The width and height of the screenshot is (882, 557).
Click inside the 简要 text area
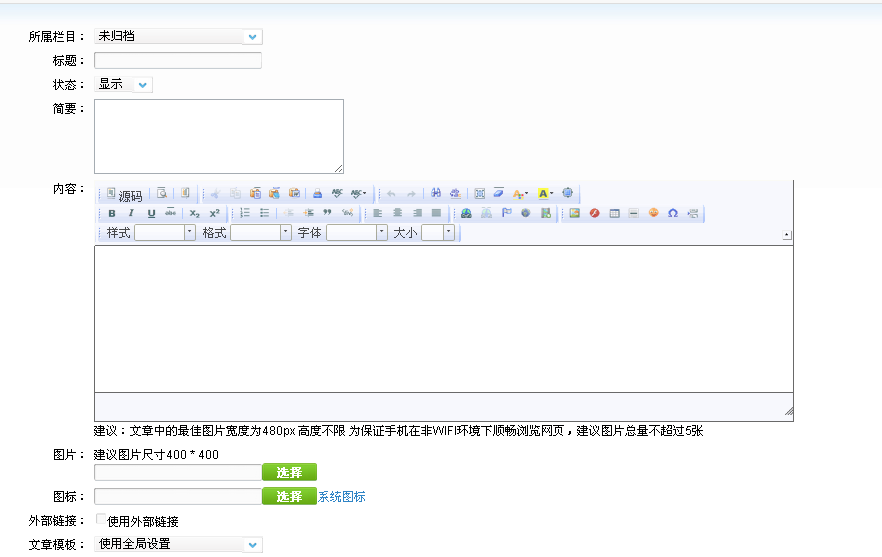coord(218,136)
